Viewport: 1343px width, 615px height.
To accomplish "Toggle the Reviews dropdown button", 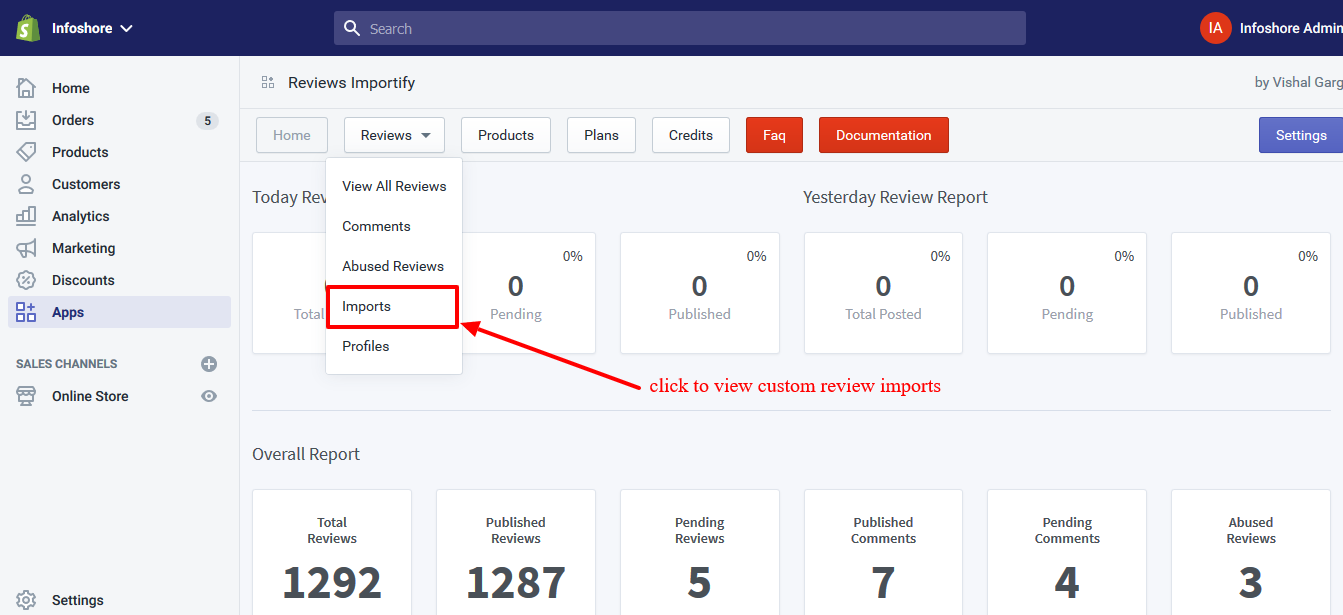I will [394, 135].
